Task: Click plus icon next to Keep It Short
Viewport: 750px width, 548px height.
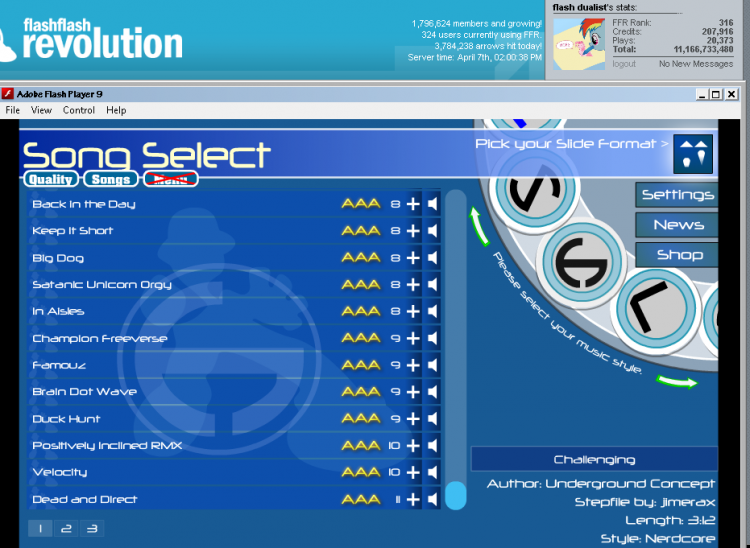Action: pos(413,231)
